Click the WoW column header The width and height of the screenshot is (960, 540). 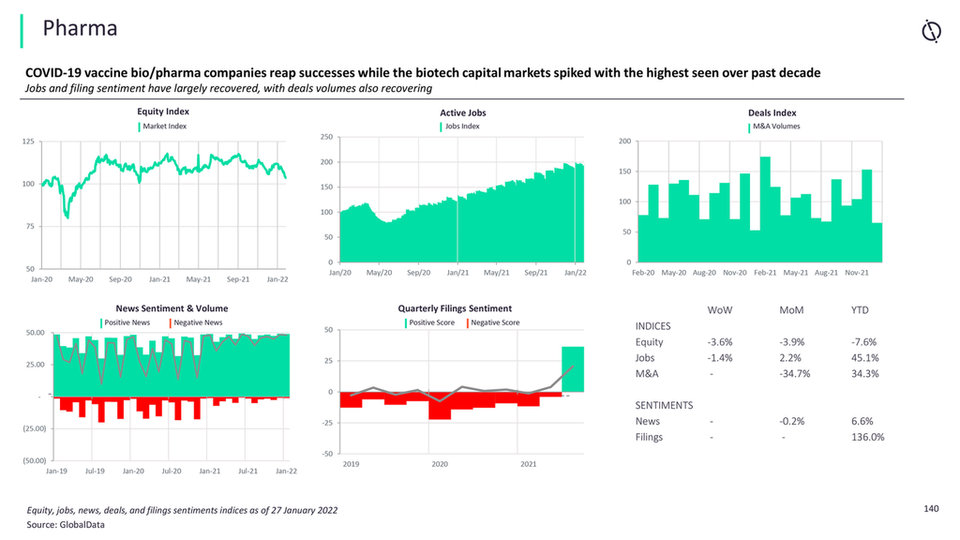[x=719, y=310]
